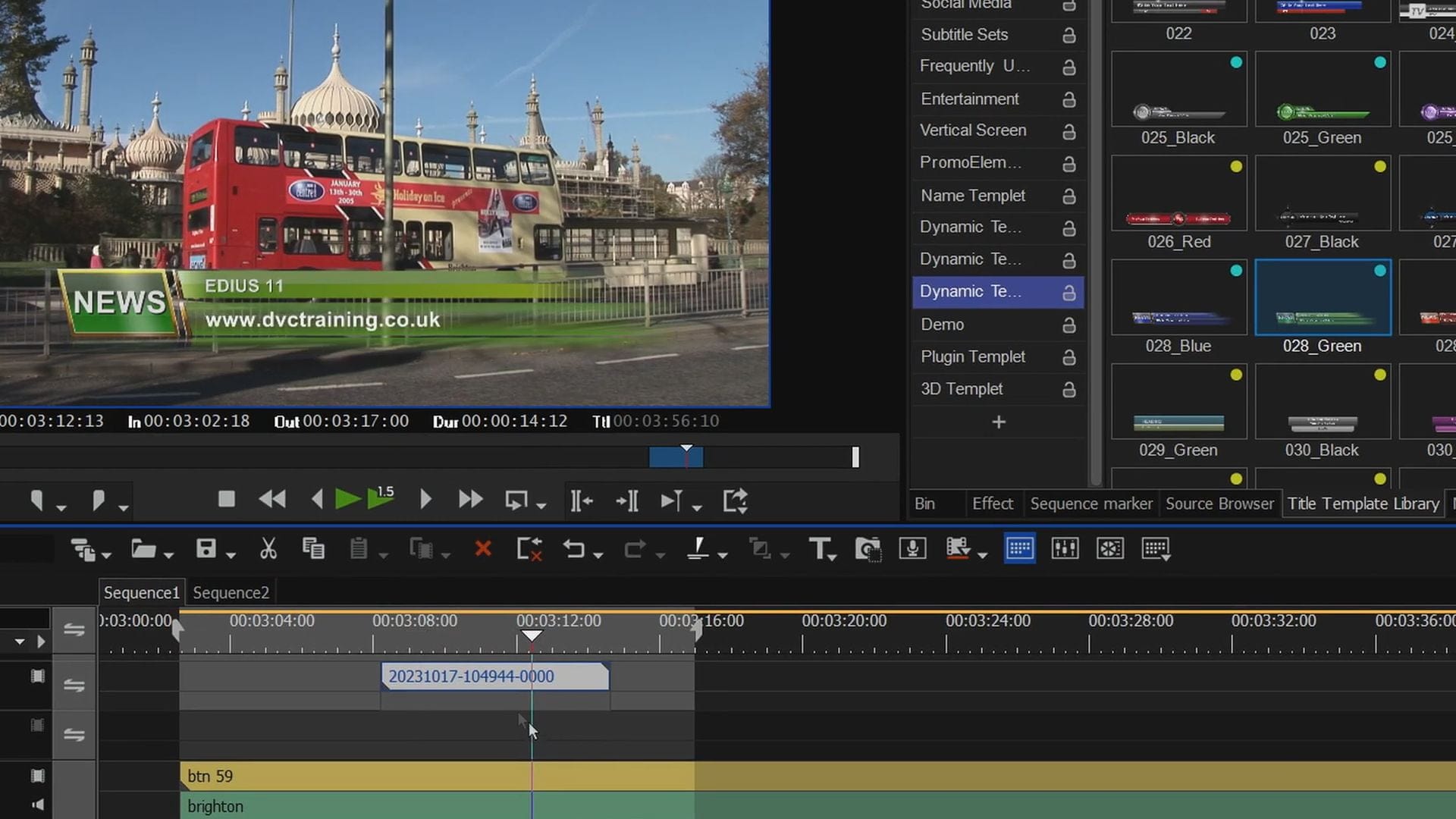Viewport: 1456px width, 819px height.
Task: Toggle the lock on 3D Templet
Action: [x=1068, y=390]
